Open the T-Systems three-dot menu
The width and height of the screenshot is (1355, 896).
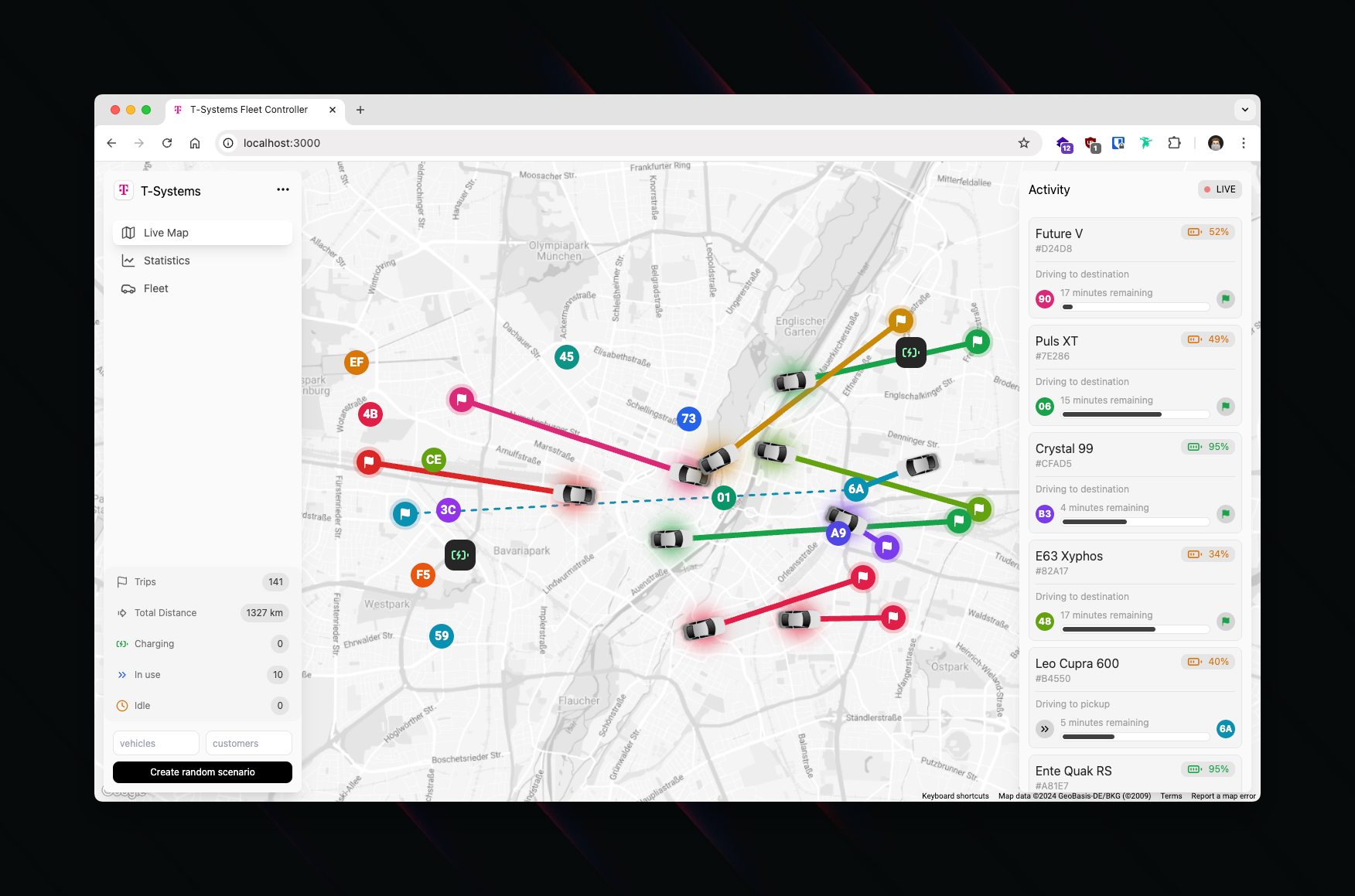tap(283, 190)
